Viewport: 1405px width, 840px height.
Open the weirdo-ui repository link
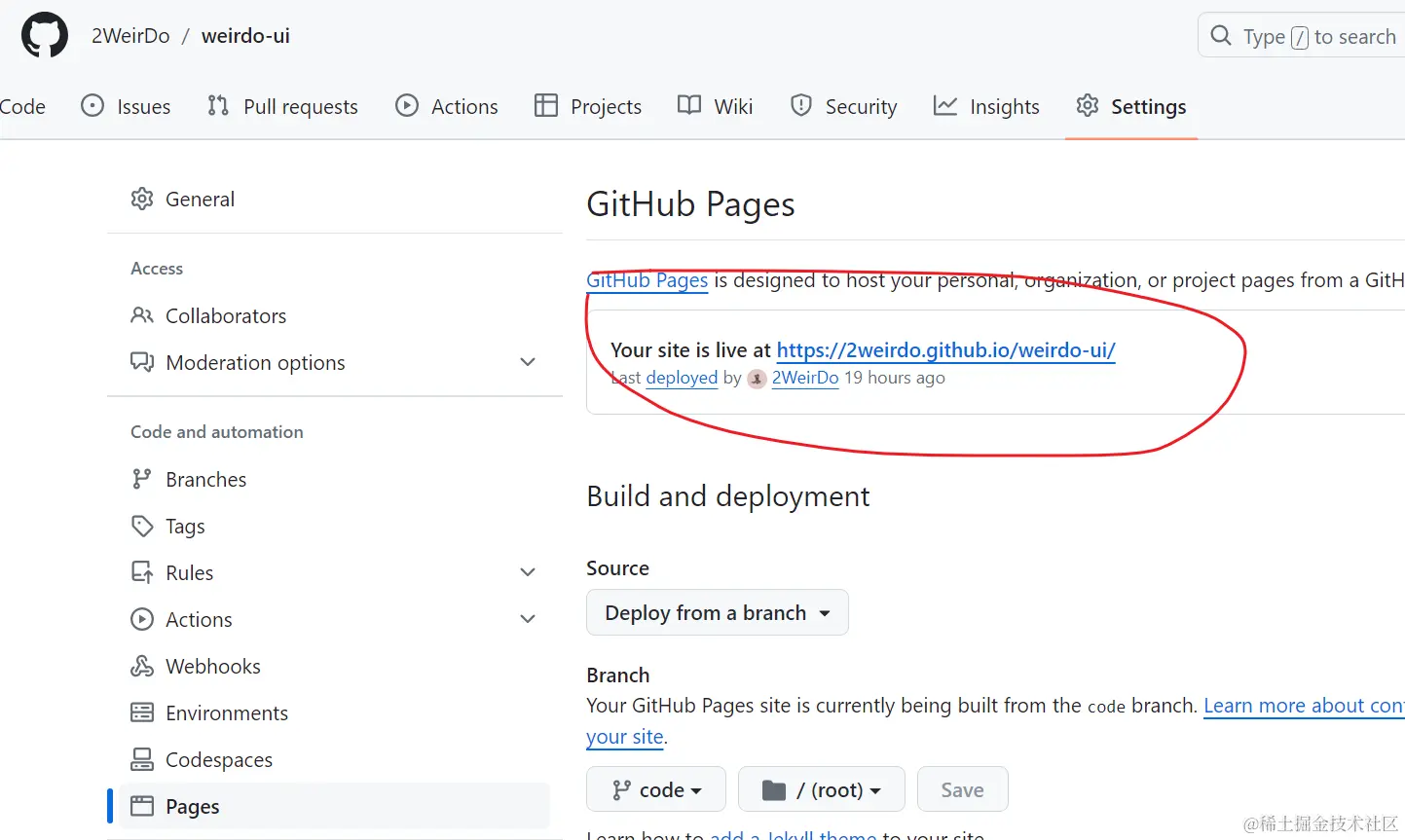pos(245,36)
